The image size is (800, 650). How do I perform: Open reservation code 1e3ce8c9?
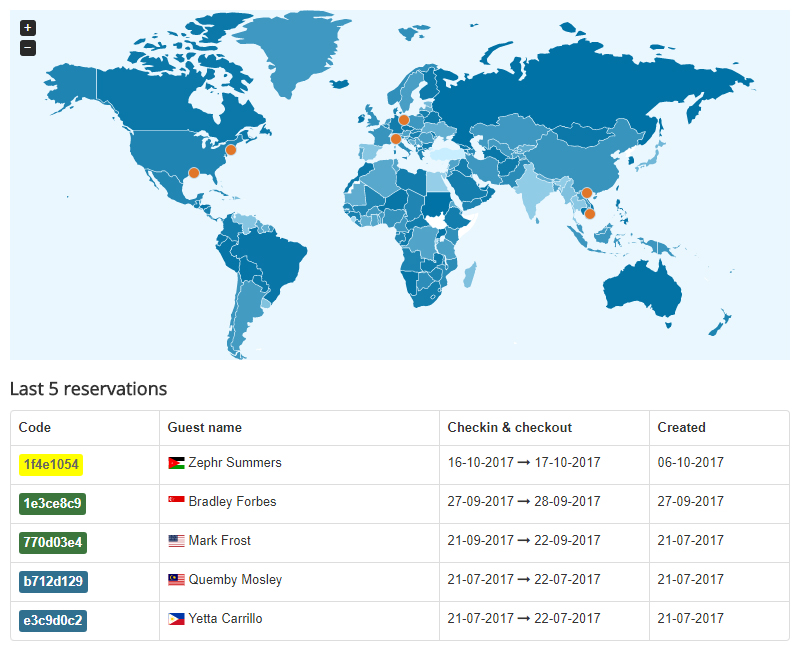click(52, 502)
